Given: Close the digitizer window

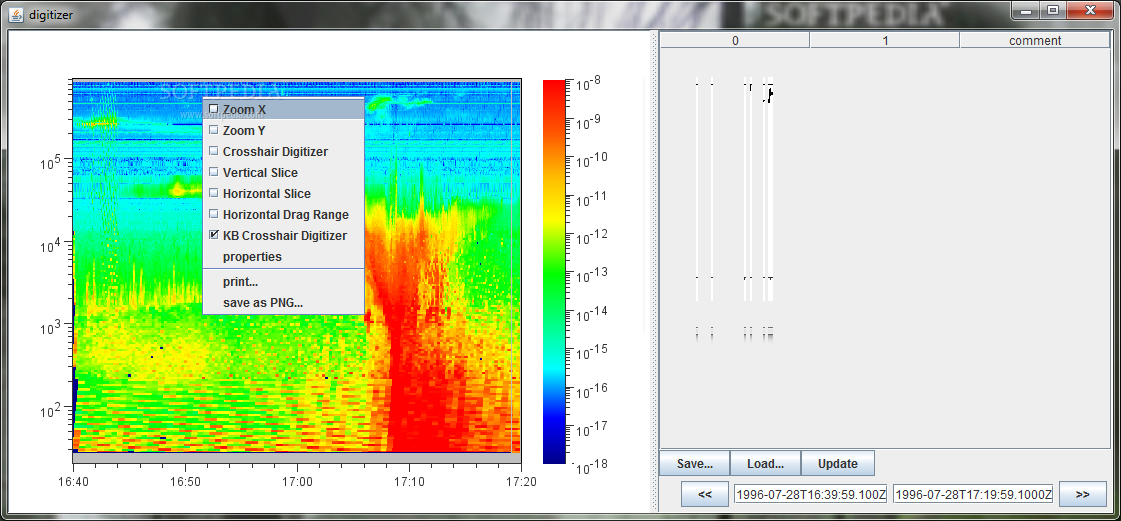Looking at the screenshot, I should point(1090,10).
